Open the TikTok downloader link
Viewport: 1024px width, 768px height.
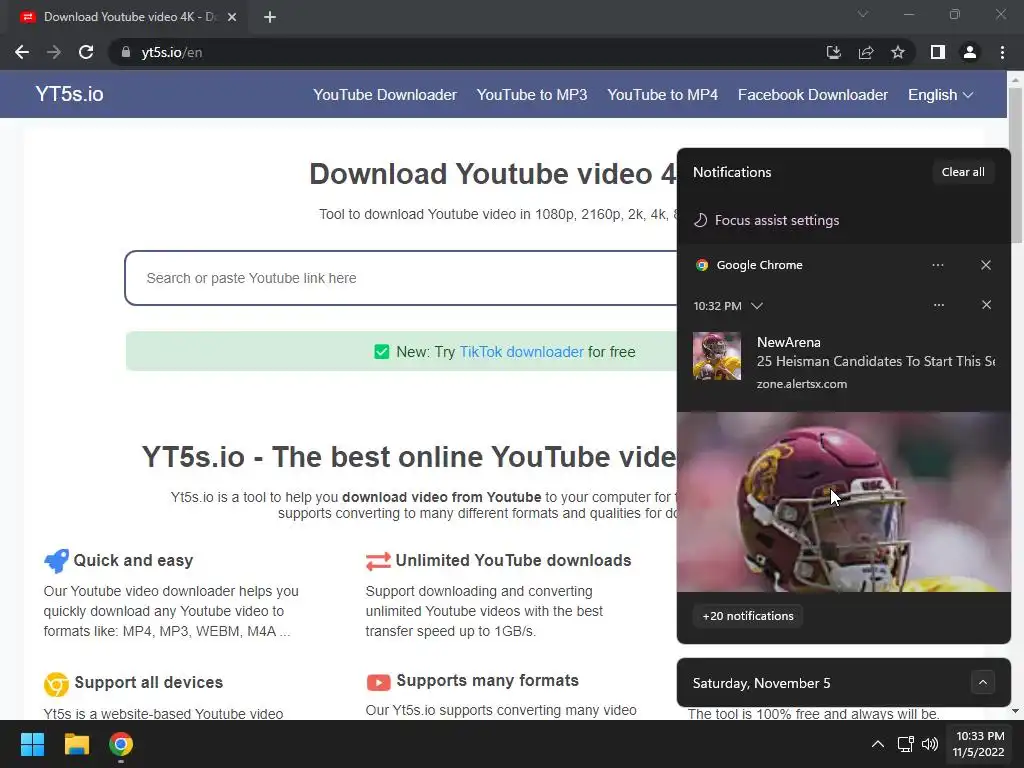(x=521, y=351)
